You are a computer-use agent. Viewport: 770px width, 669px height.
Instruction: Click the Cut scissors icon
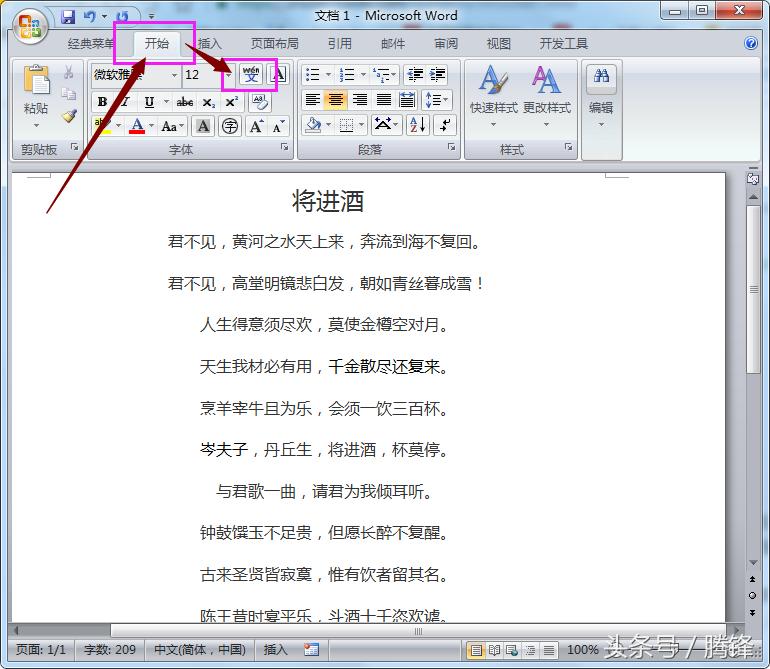69,72
